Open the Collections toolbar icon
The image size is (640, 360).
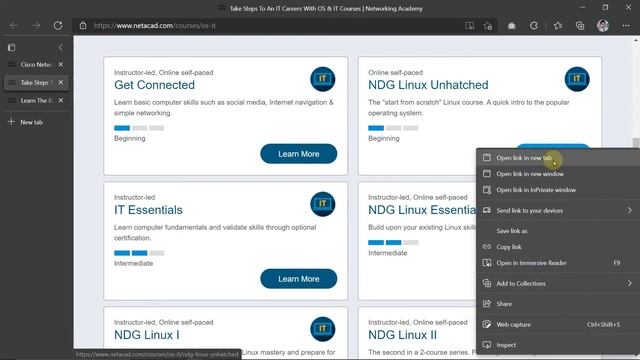coord(580,26)
